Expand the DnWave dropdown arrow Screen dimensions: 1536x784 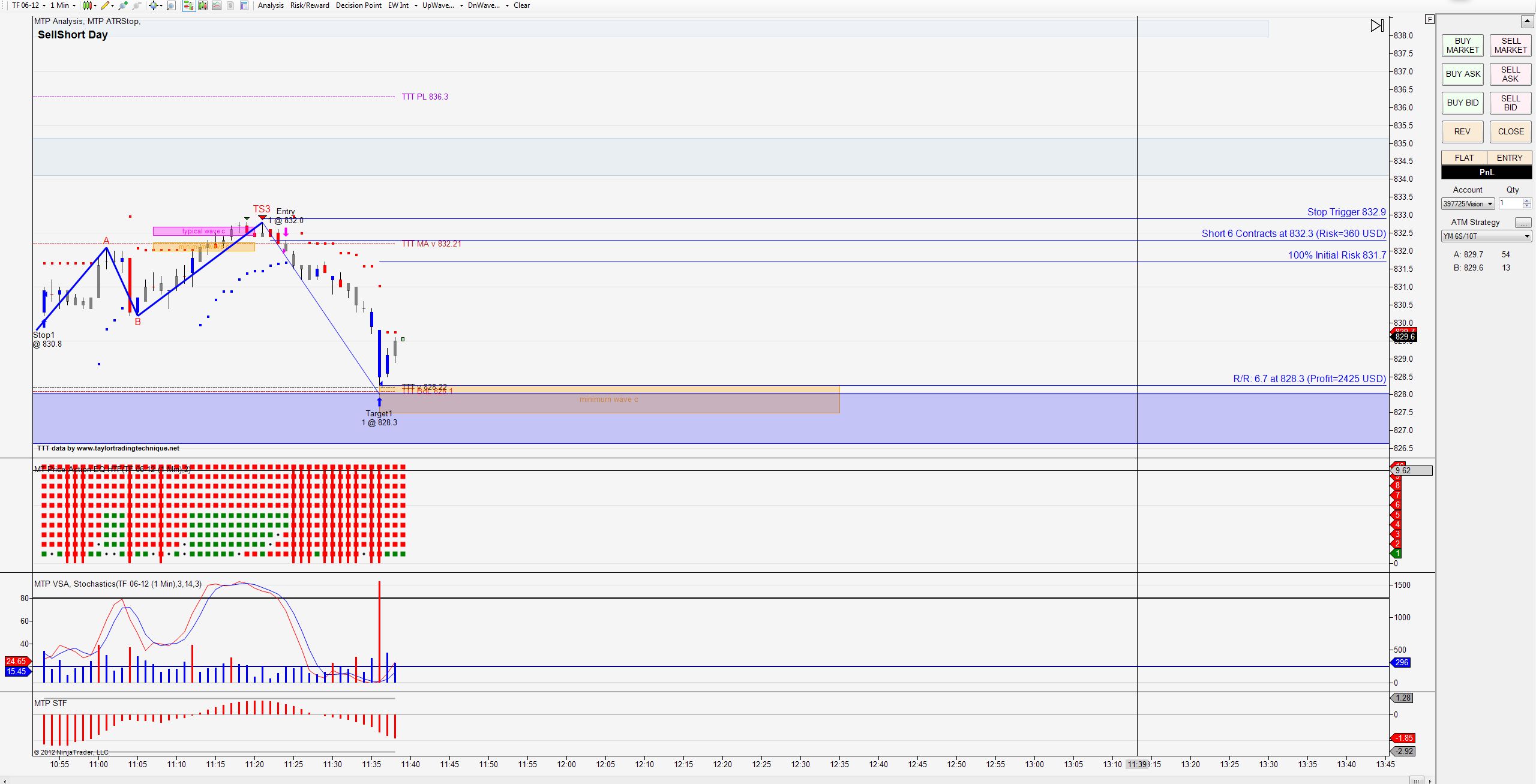click(x=507, y=5)
